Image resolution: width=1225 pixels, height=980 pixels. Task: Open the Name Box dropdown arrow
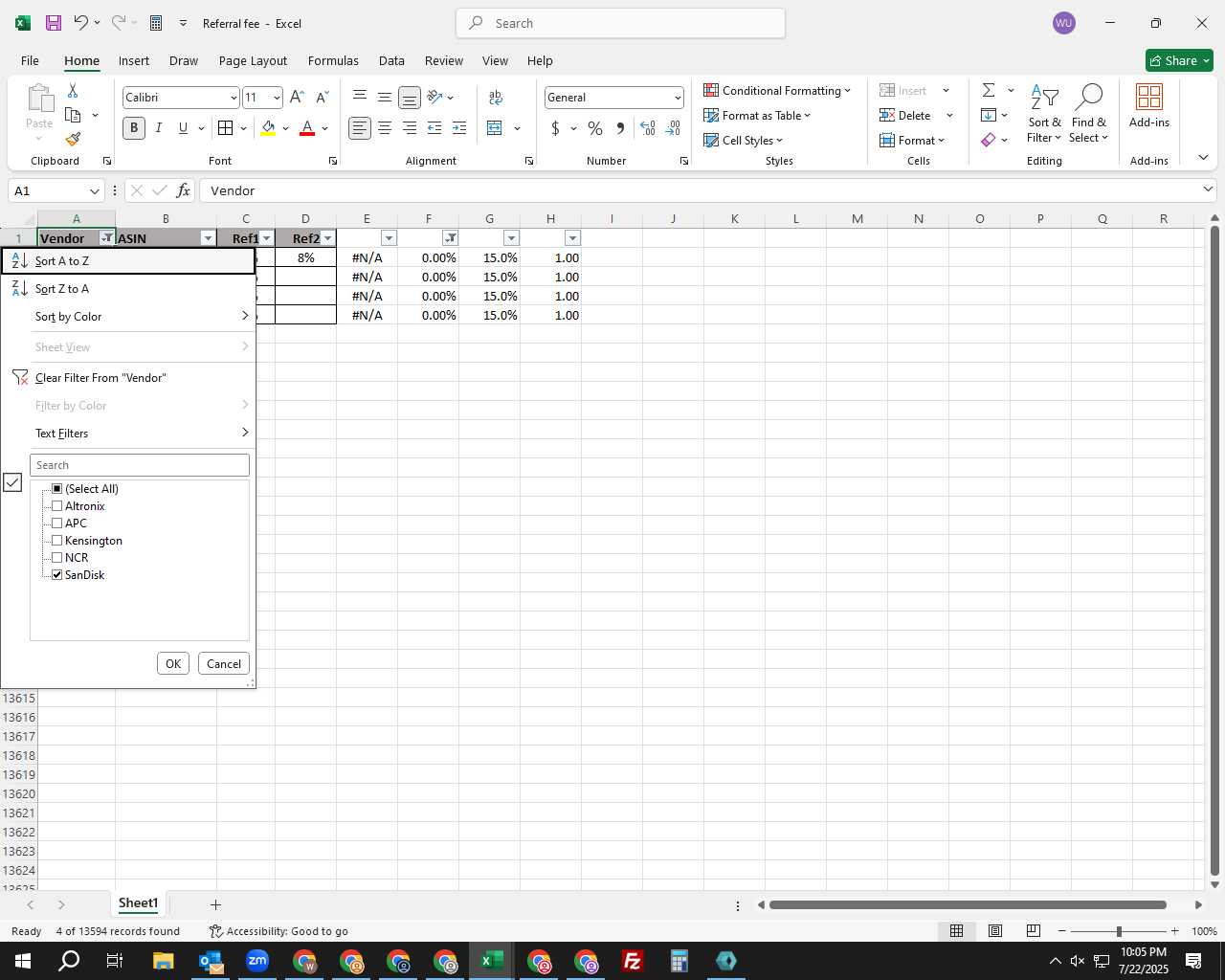[94, 190]
